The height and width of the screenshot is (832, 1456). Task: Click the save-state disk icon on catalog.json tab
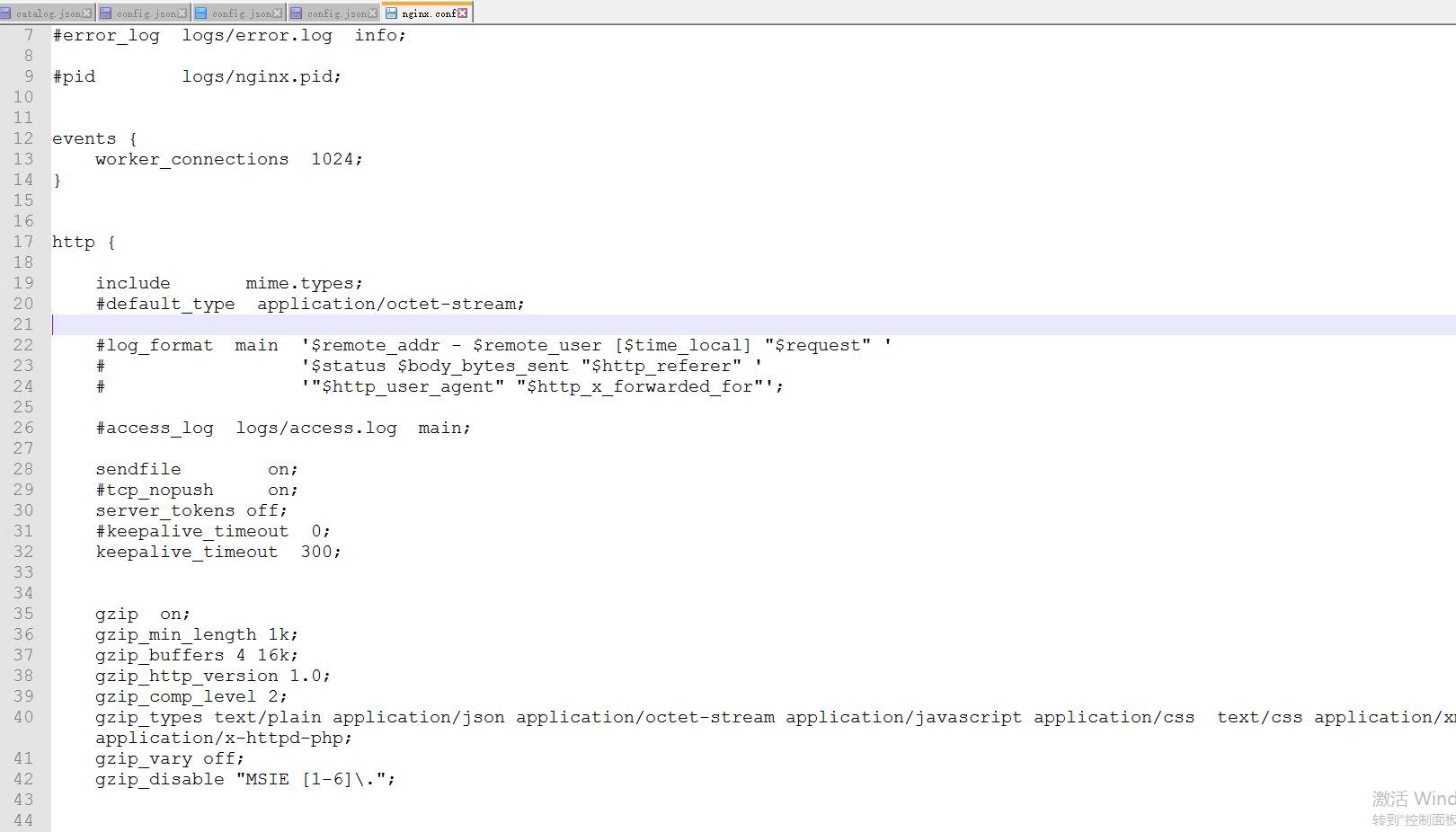pyautogui.click(x=5, y=13)
